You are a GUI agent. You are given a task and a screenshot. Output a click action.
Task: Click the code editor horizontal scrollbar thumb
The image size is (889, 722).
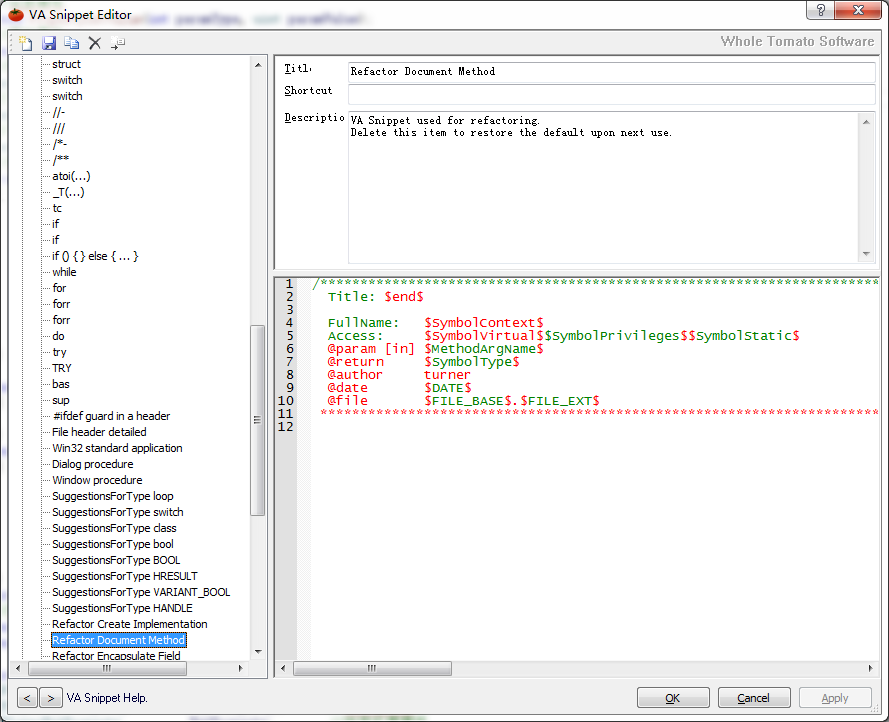[372, 668]
